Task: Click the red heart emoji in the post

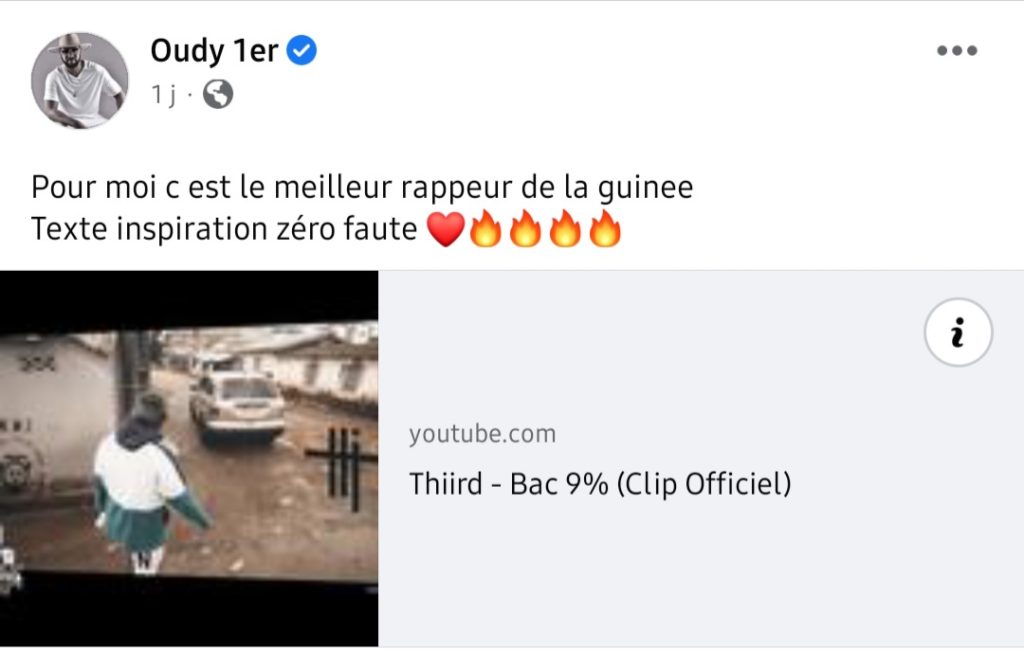Action: 446,229
